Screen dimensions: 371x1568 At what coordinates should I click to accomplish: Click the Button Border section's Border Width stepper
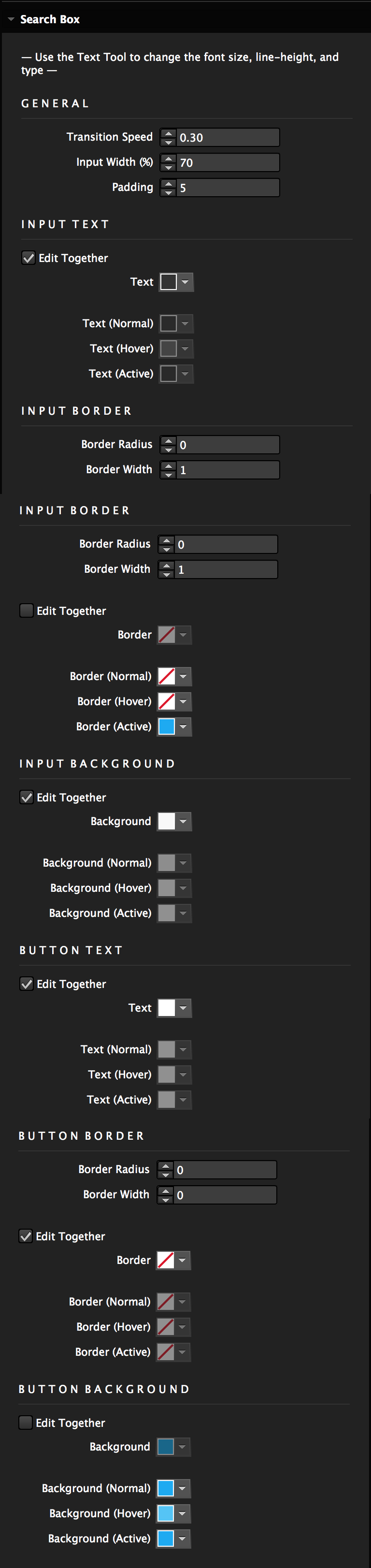(165, 1195)
